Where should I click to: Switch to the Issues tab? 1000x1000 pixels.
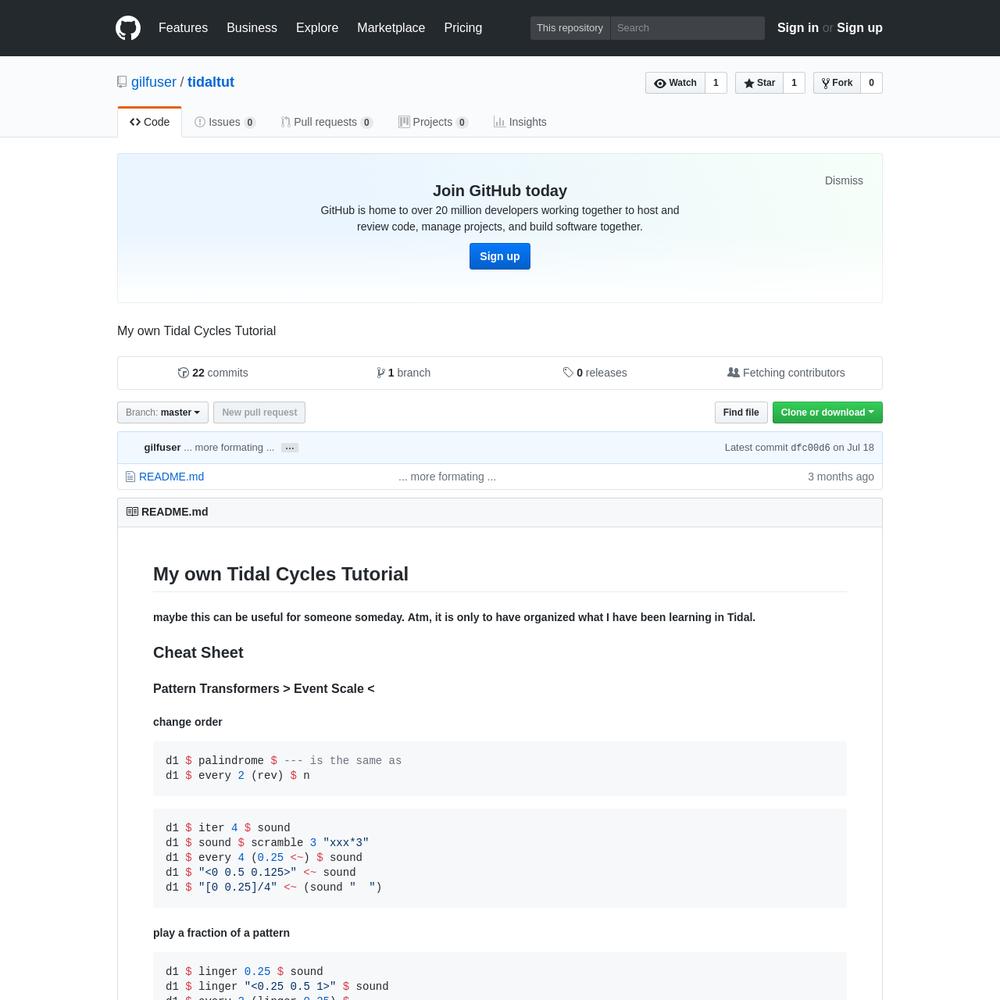pos(224,122)
